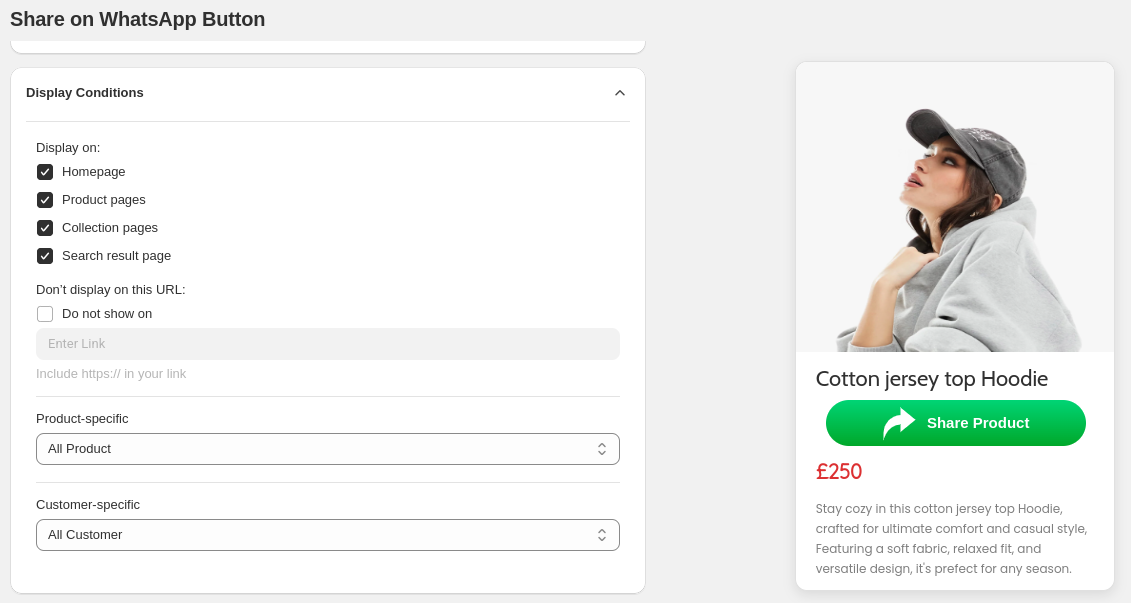Click the Share Product green button
1131x603 pixels.
tap(955, 423)
